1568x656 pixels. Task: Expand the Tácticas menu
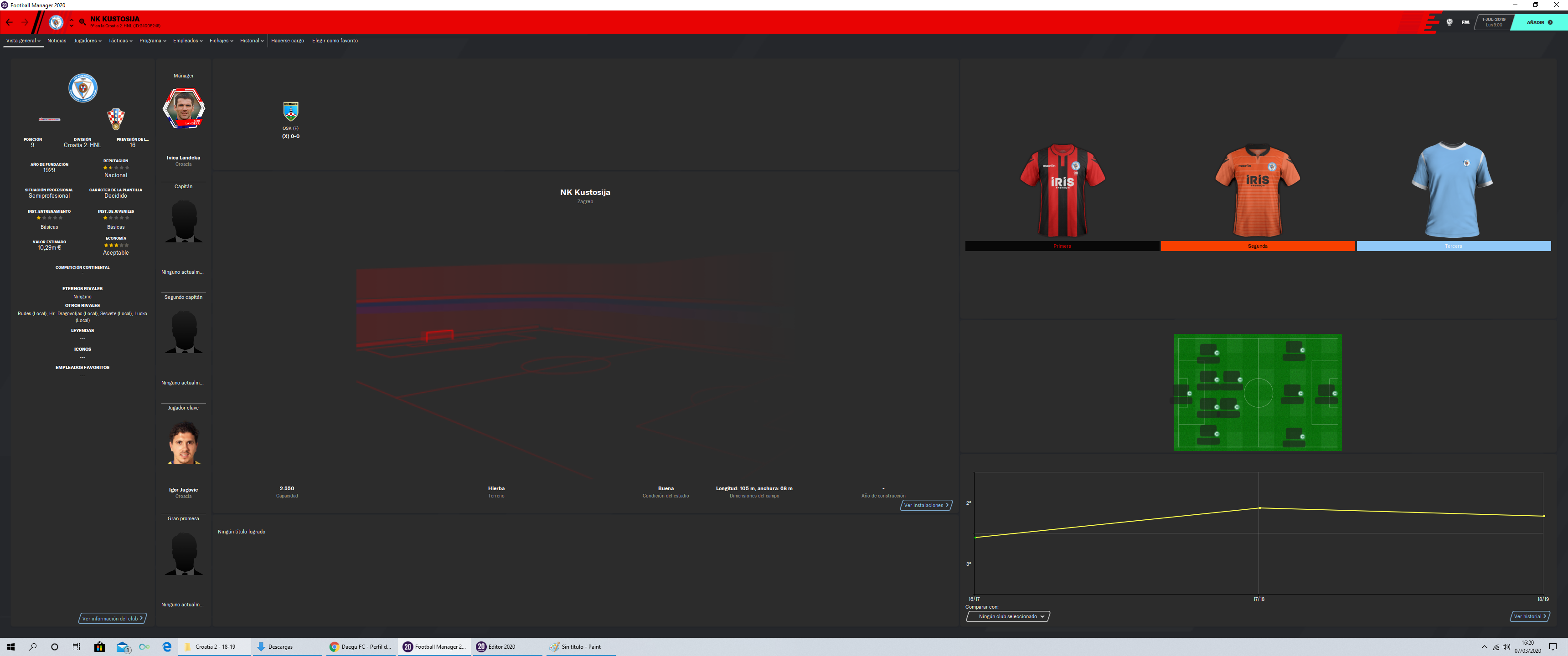tap(120, 41)
